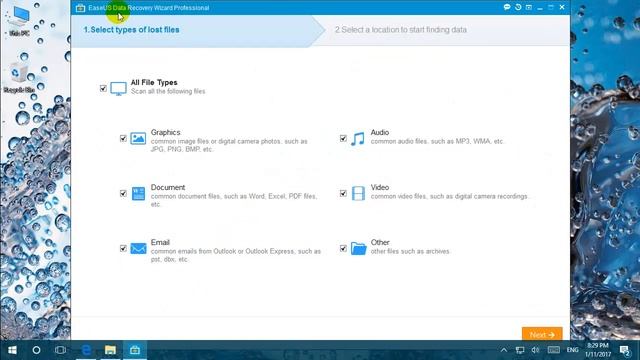
Task: Uncheck the Video checkbox
Action: click(343, 193)
